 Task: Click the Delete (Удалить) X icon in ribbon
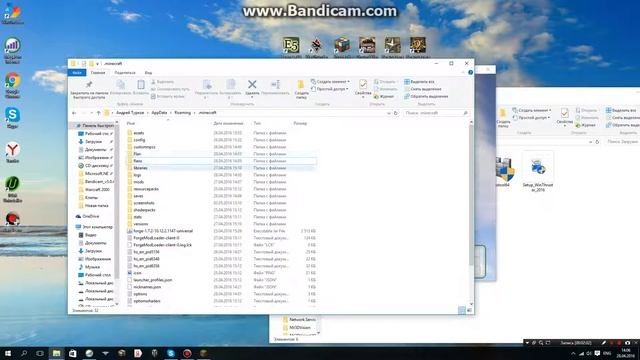tap(252, 84)
